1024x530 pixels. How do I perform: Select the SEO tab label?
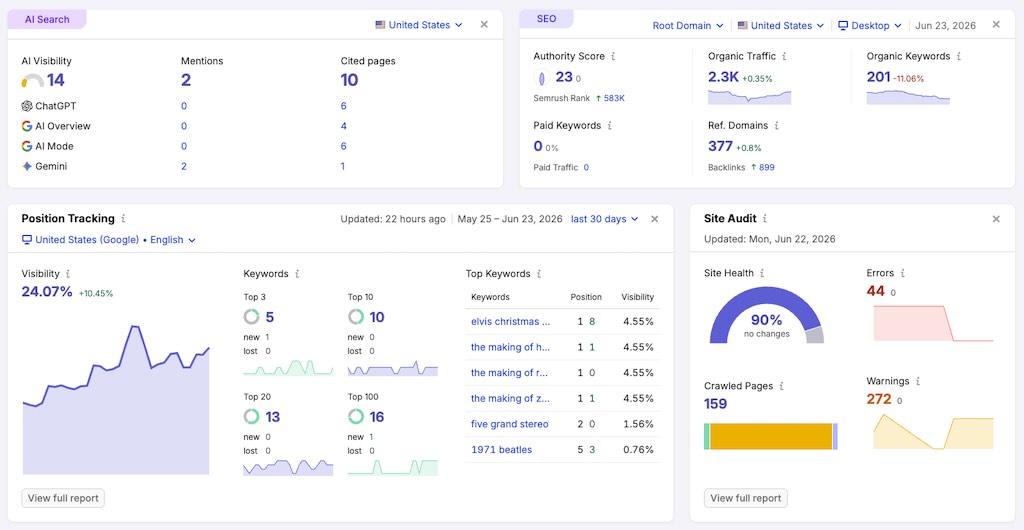click(x=547, y=19)
